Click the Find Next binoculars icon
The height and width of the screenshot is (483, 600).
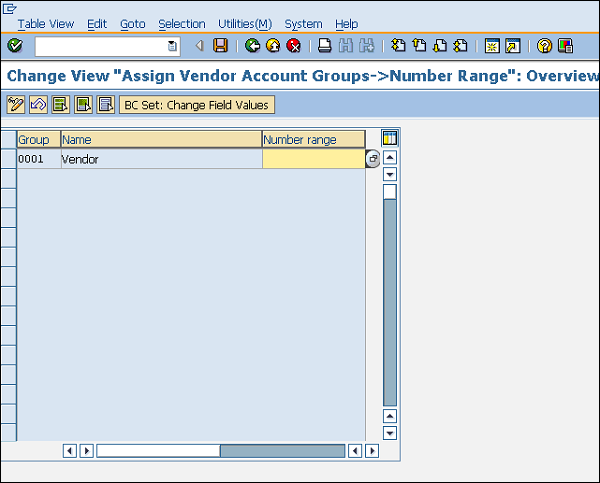367,46
